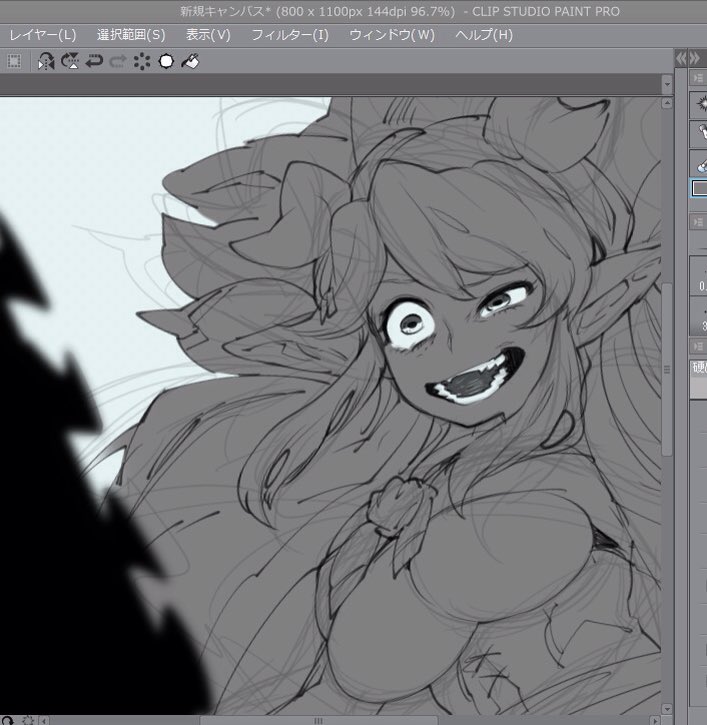
Task: Expand palettes with the right double-chevron
Action: [x=695, y=58]
